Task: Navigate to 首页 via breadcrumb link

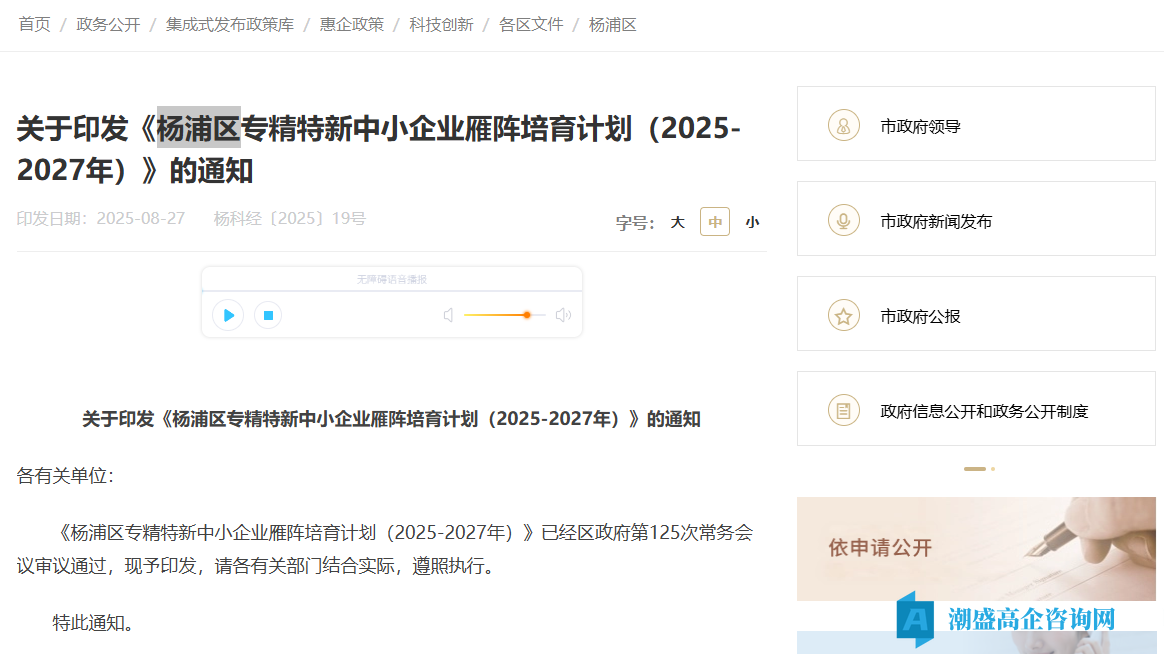Action: (34, 24)
